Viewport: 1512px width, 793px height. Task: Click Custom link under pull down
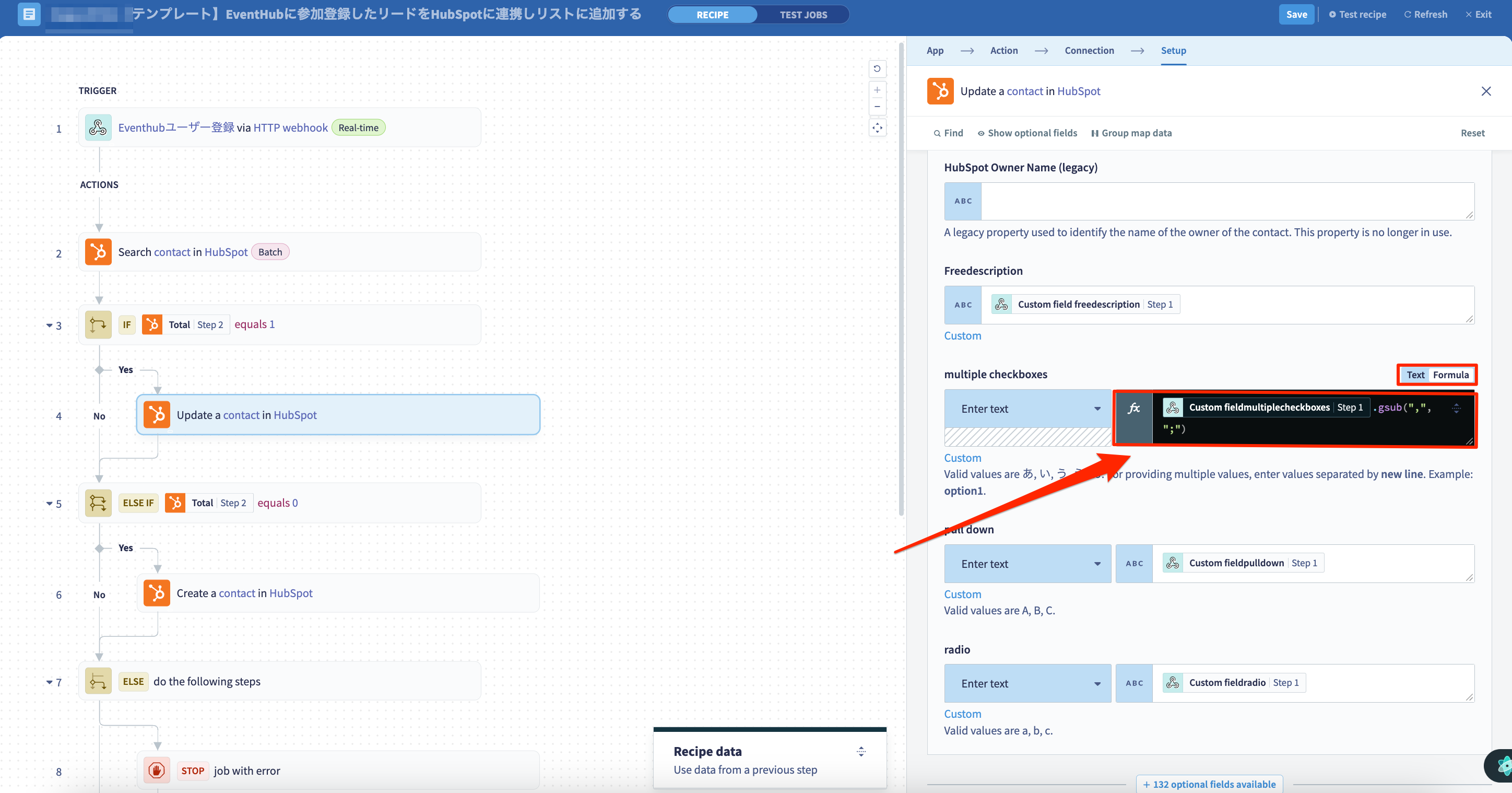[962, 594]
